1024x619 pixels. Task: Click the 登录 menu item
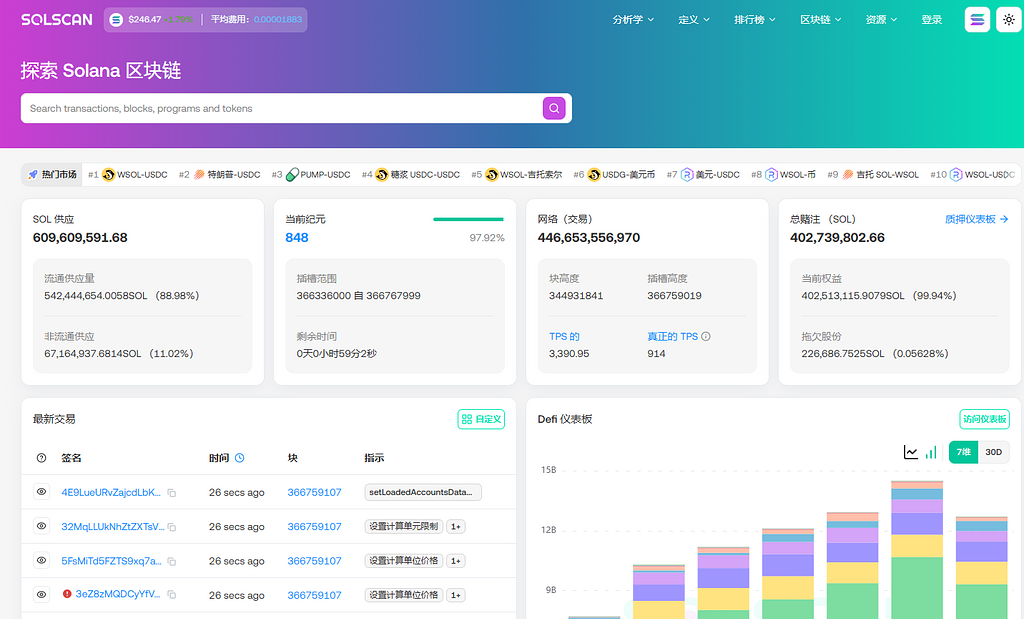[931, 20]
